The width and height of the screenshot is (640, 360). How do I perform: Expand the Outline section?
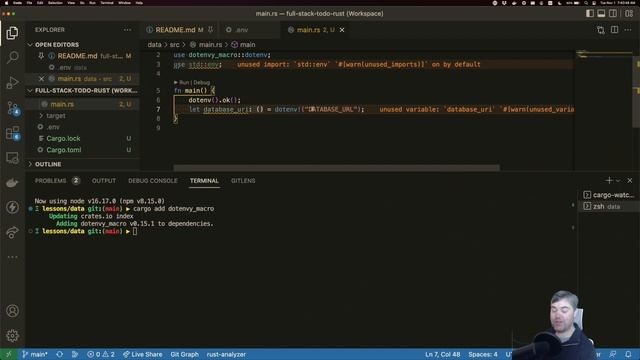(x=48, y=164)
